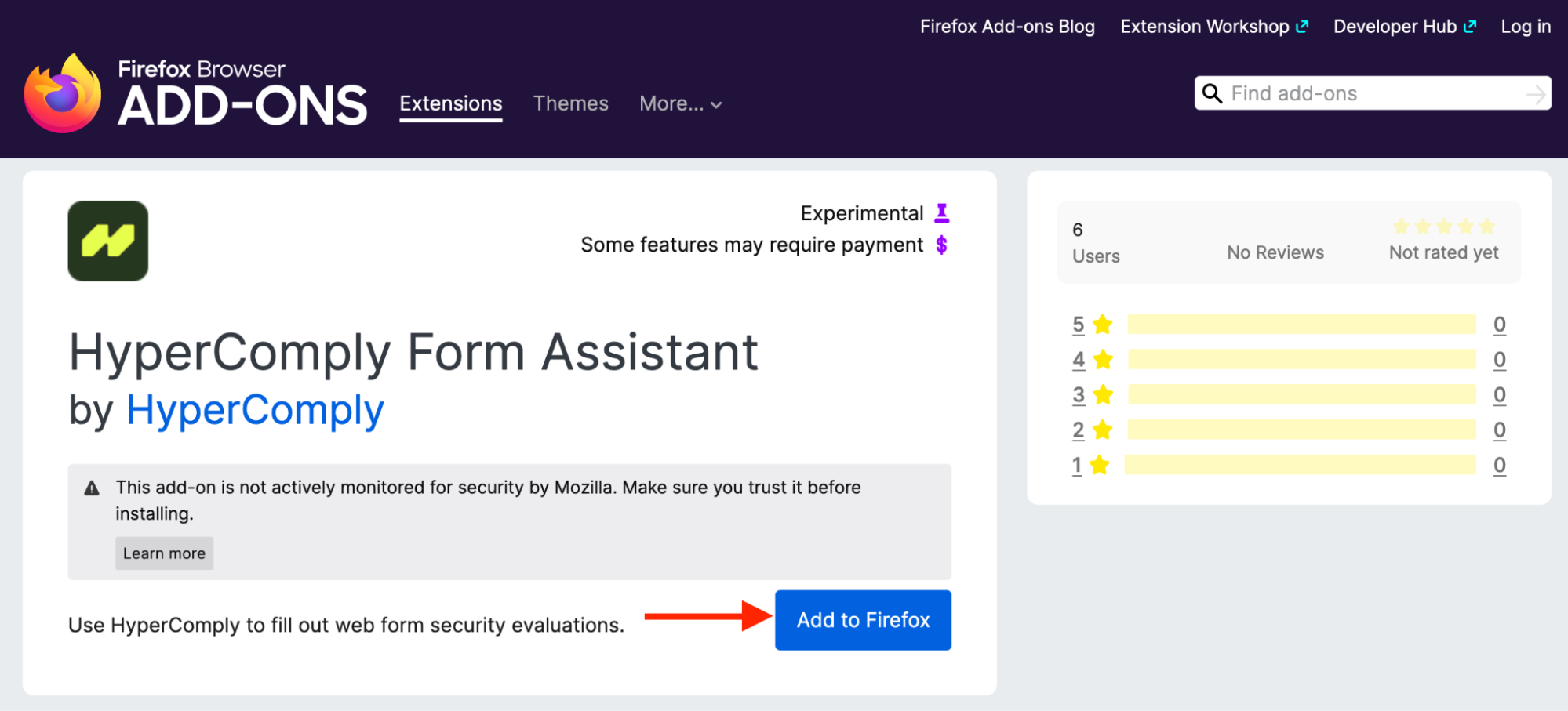This screenshot has width=1568, height=711.
Task: Click the Firefox logo icon
Action: (63, 93)
